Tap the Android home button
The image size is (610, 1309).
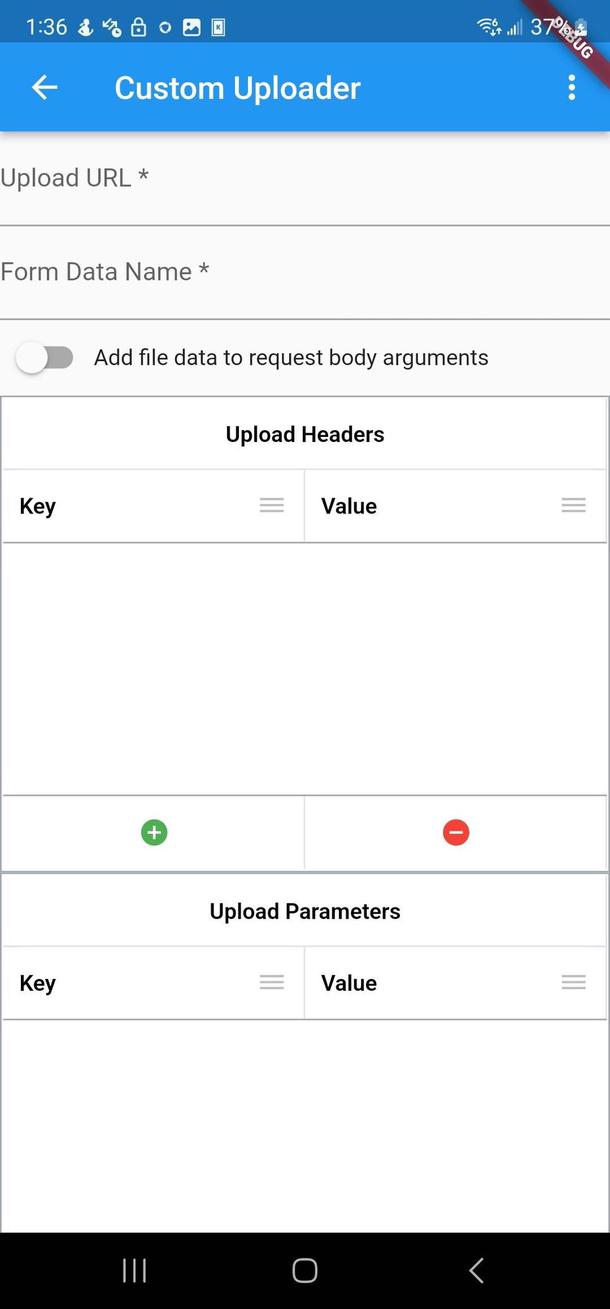(304, 1270)
